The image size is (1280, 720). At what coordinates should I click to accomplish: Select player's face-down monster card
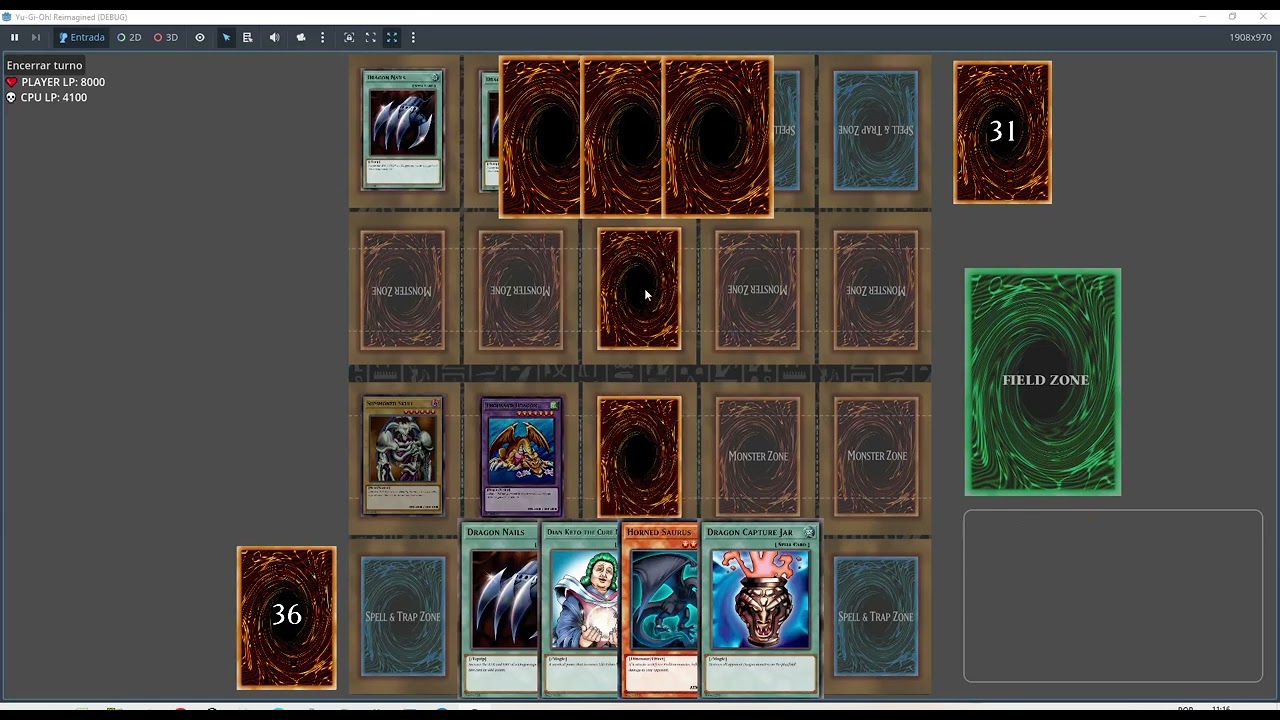[639, 457]
